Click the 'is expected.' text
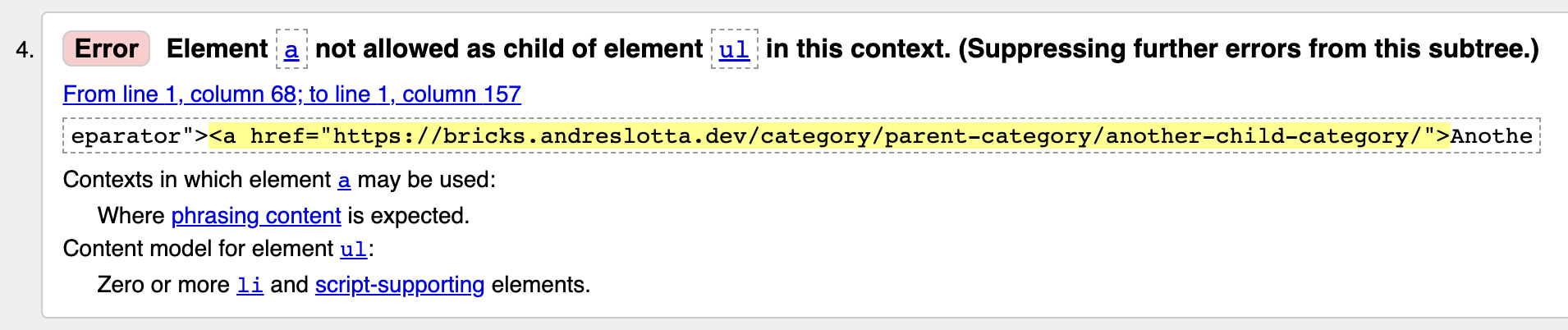The width and height of the screenshot is (1568, 330). (409, 216)
